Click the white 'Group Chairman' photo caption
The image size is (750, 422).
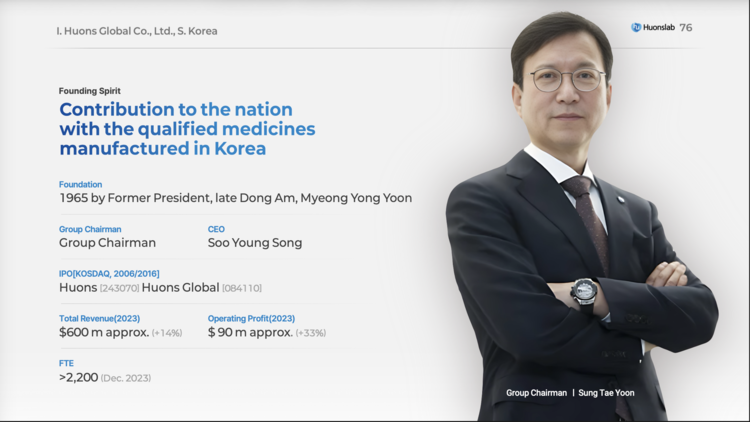point(536,393)
